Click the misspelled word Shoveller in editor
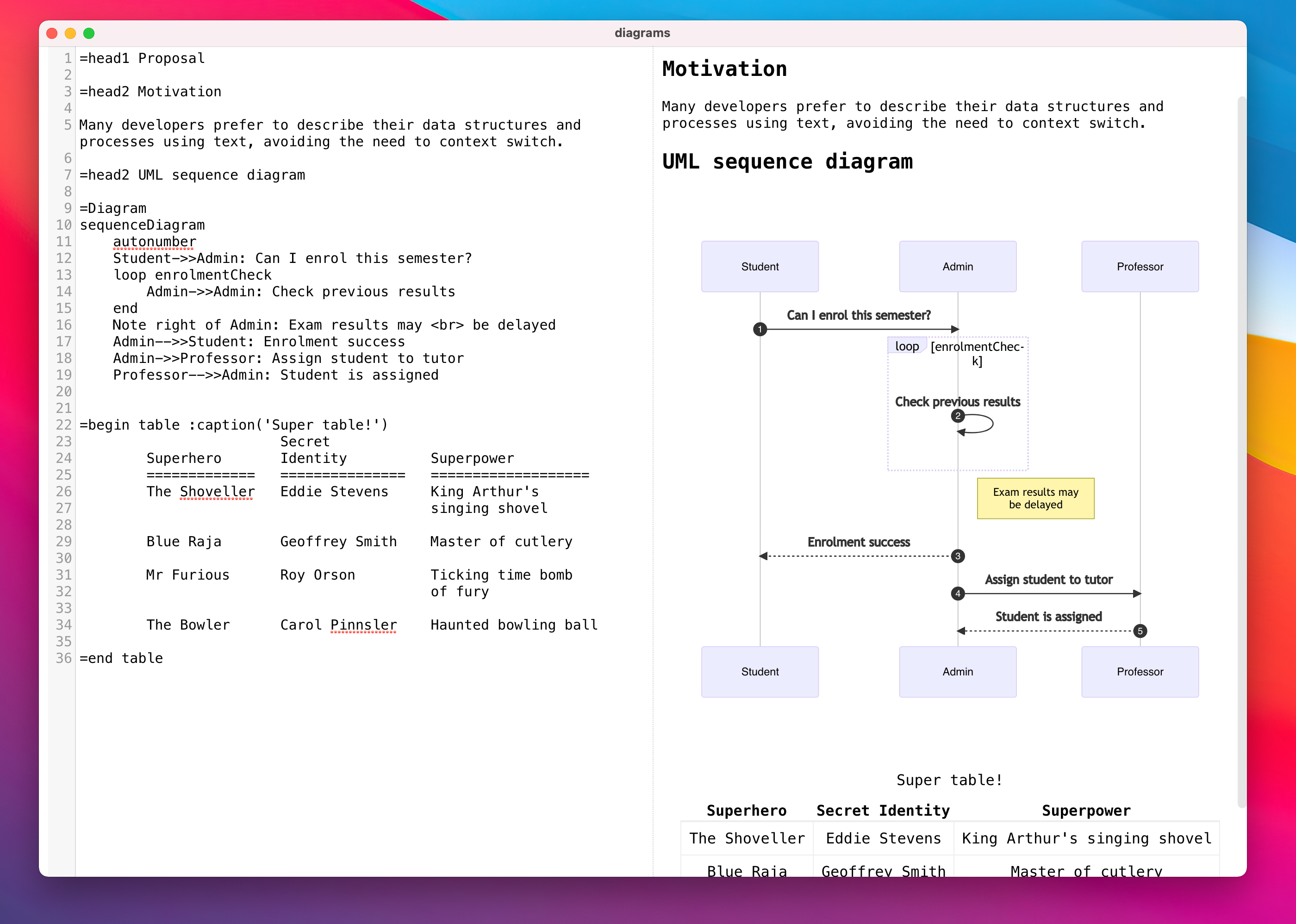1296x924 pixels. (218, 492)
